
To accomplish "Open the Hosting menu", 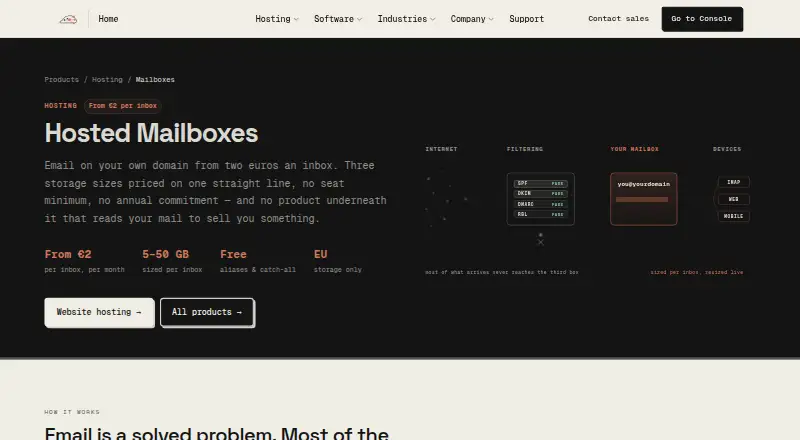I will (x=277, y=19).
